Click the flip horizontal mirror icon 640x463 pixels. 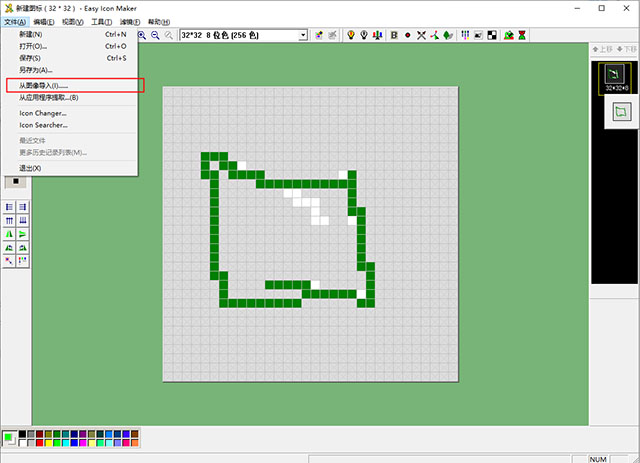click(x=10, y=234)
